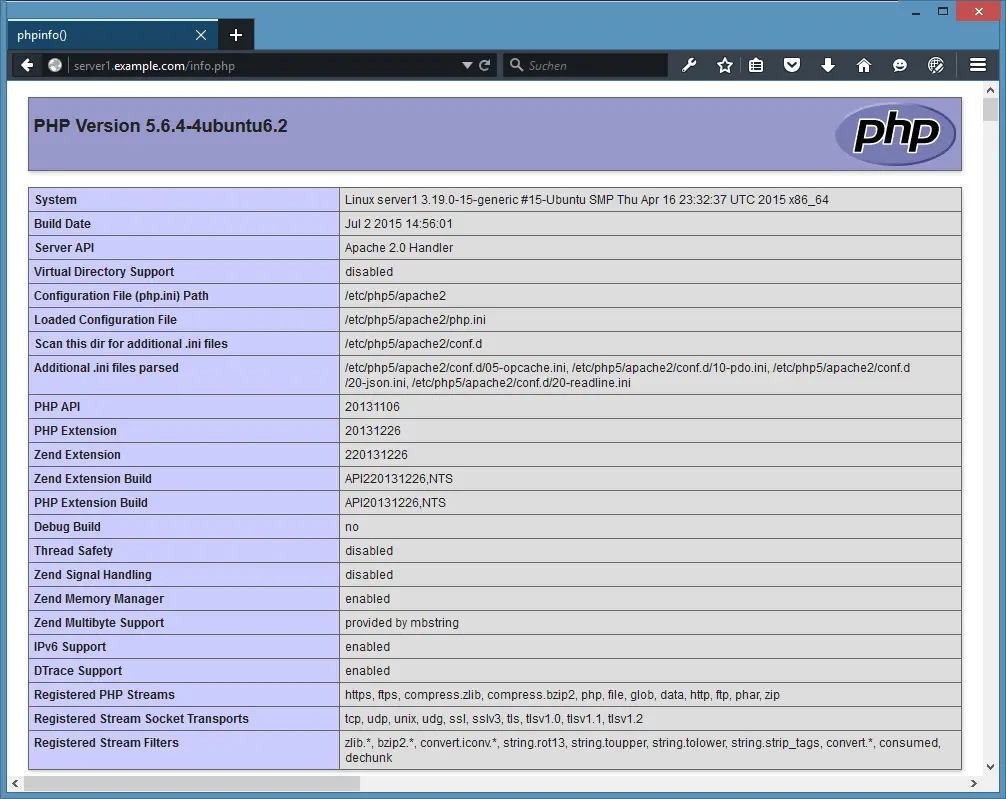Open a new tab with plus button
1006x799 pixels.
coord(236,35)
